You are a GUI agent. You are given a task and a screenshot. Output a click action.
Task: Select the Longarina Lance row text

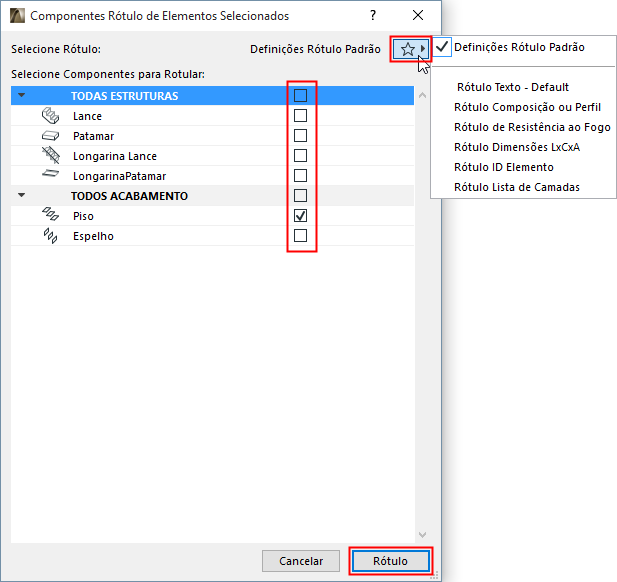pos(115,156)
